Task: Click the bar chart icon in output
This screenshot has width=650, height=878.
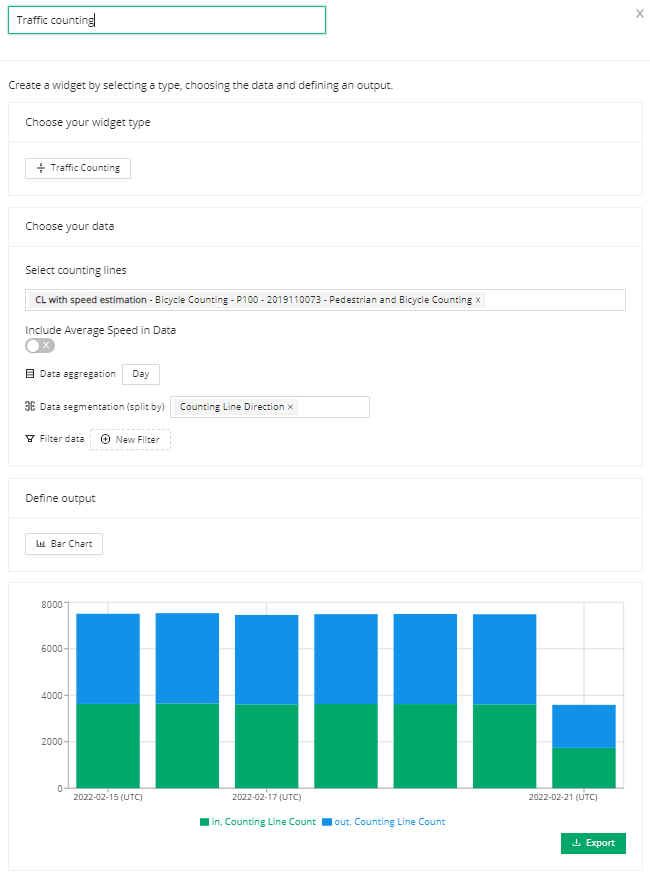Action: 41,544
